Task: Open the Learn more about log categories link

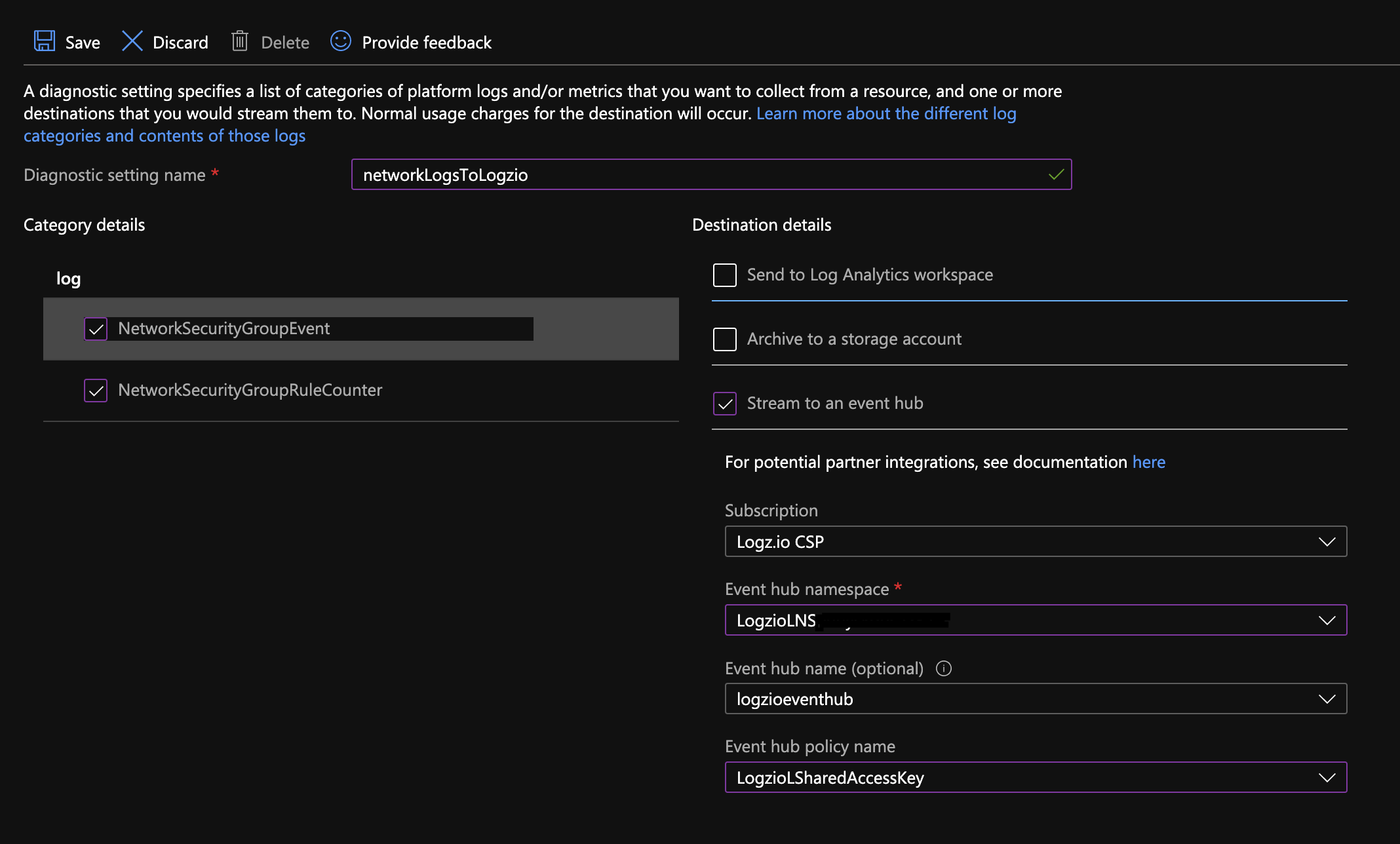Action: coord(886,113)
